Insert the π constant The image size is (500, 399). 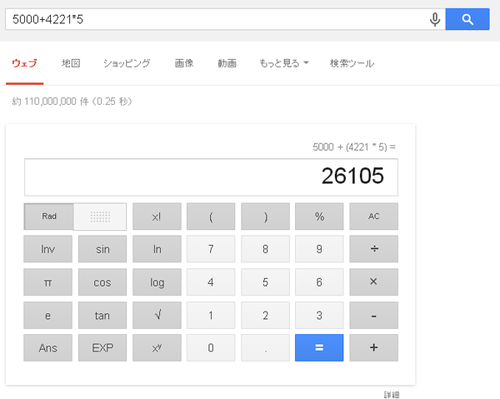click(48, 282)
